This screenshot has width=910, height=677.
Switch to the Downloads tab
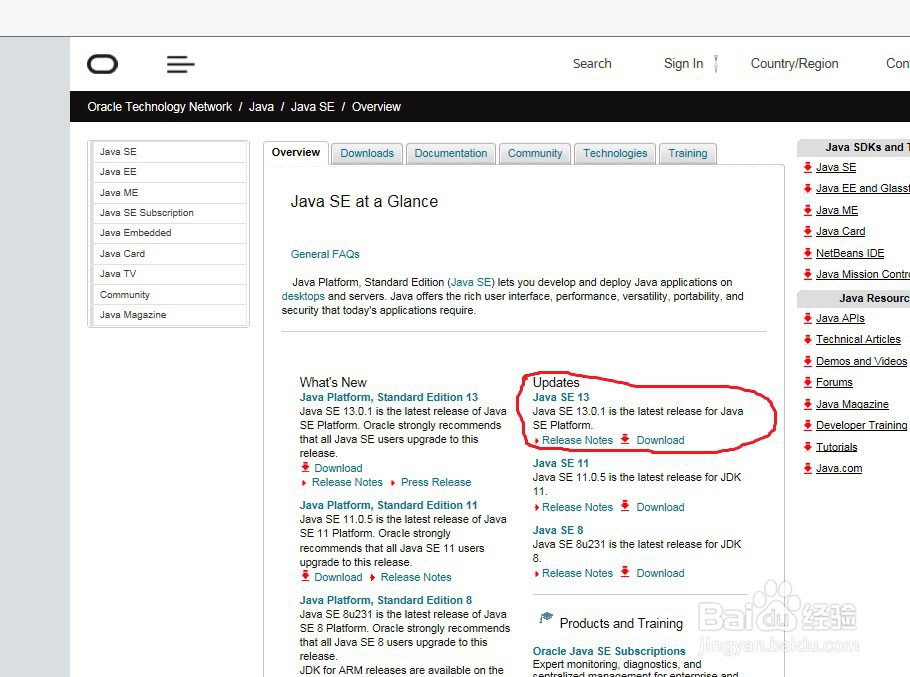(x=367, y=153)
